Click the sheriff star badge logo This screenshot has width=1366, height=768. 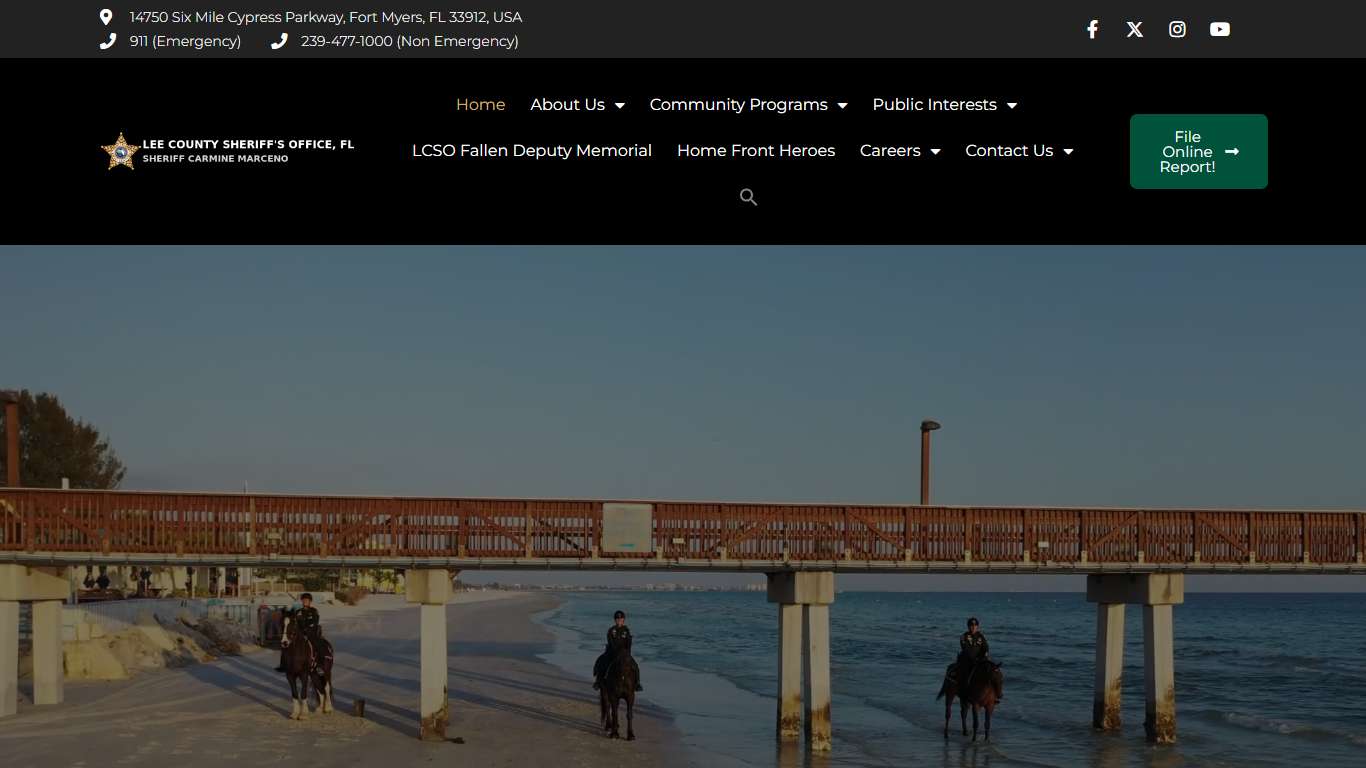pyautogui.click(x=121, y=150)
